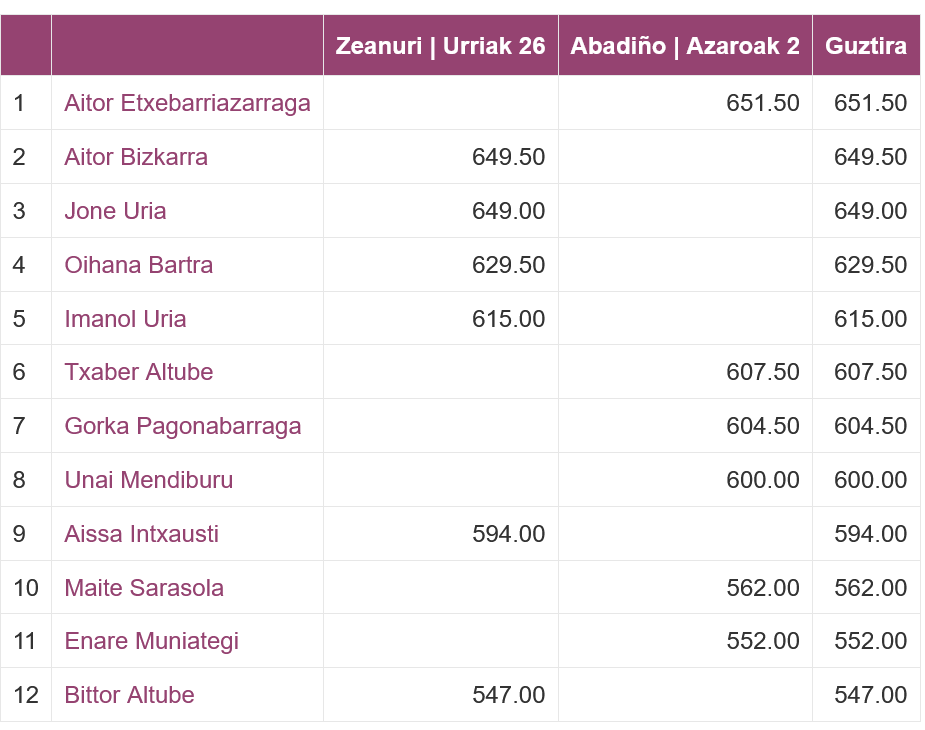Click the Guztira column header
This screenshot has width=925, height=730.
(866, 46)
